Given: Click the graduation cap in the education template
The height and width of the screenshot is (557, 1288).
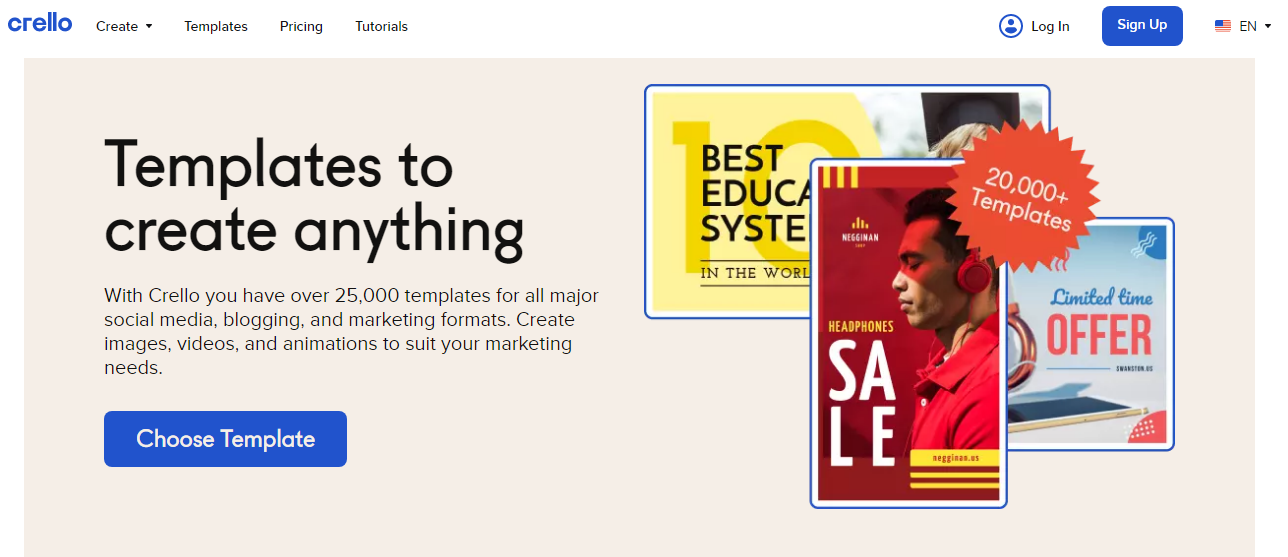Looking at the screenshot, I should 967,112.
